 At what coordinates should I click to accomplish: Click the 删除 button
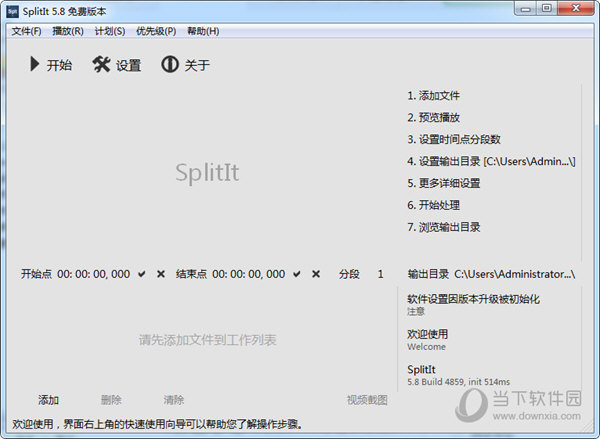pyautogui.click(x=111, y=400)
